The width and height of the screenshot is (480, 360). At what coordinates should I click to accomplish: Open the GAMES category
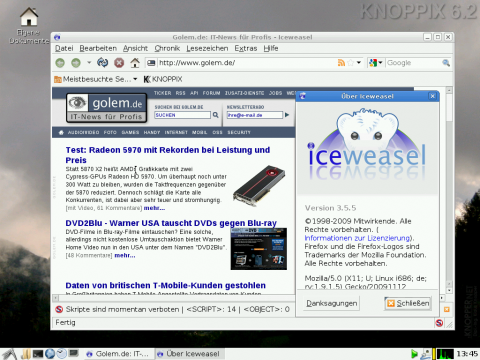[130, 132]
